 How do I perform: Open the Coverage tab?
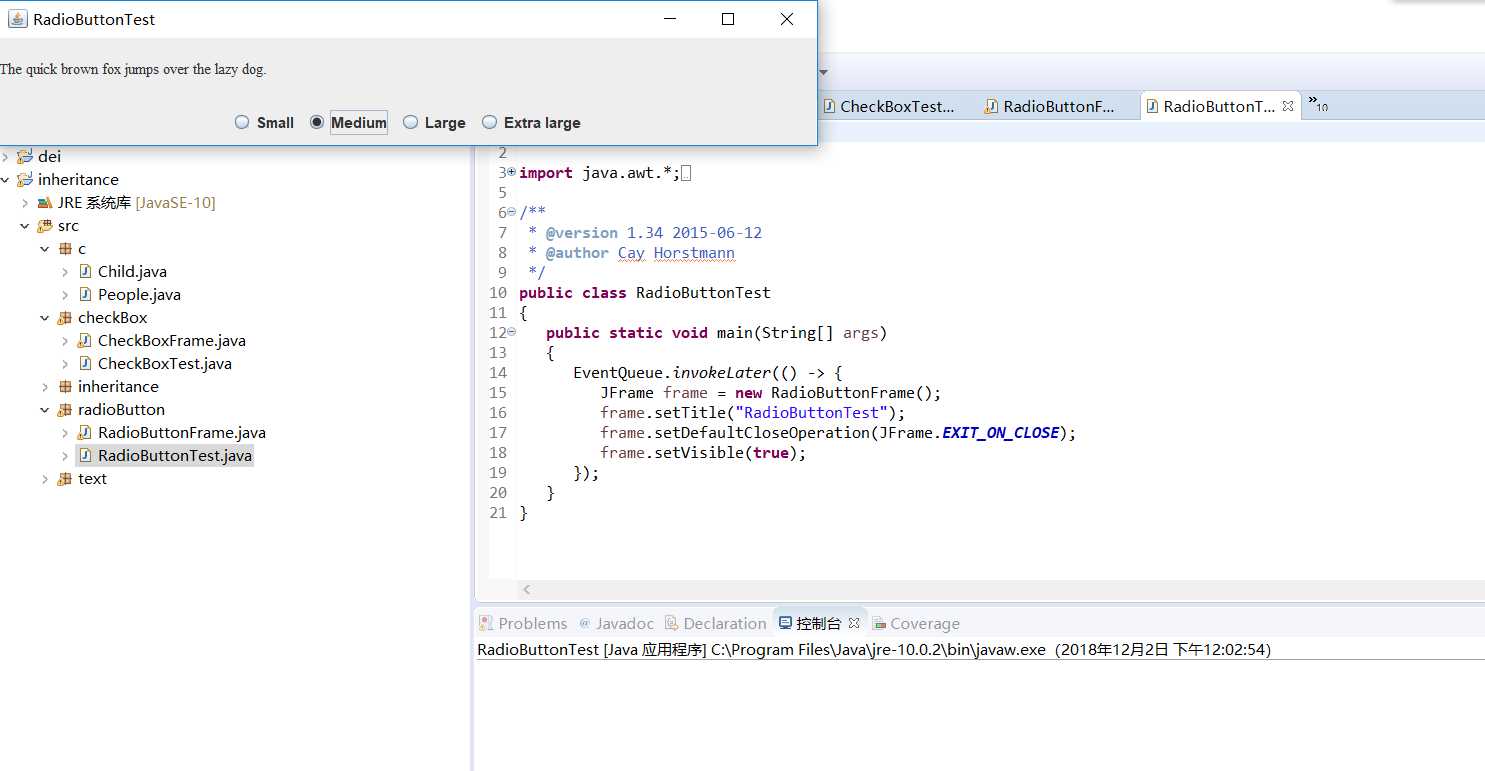[x=916, y=623]
